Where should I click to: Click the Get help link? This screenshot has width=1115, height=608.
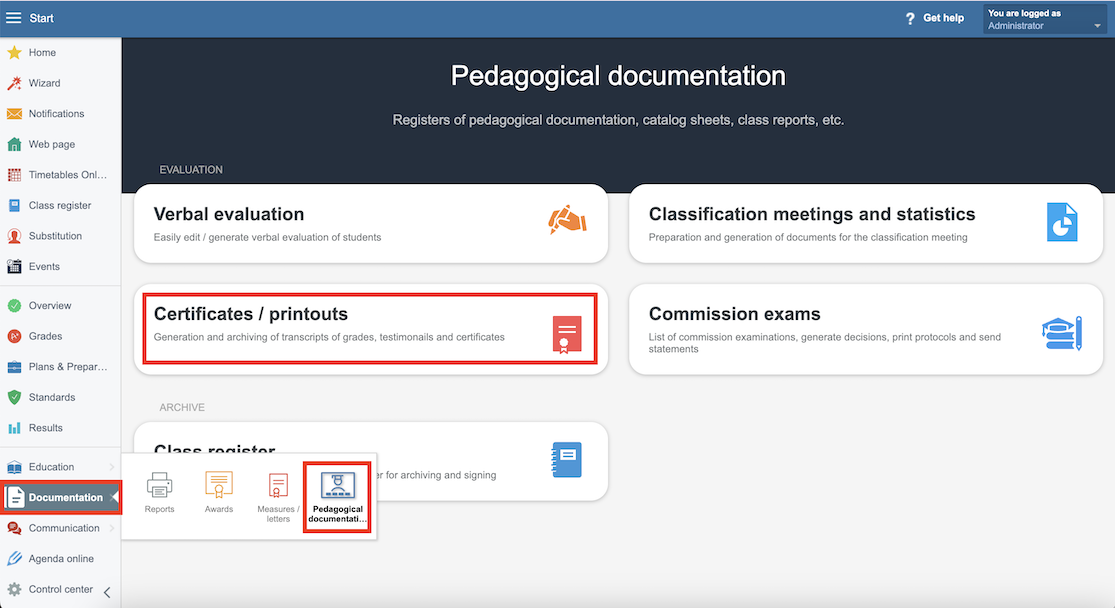point(935,18)
